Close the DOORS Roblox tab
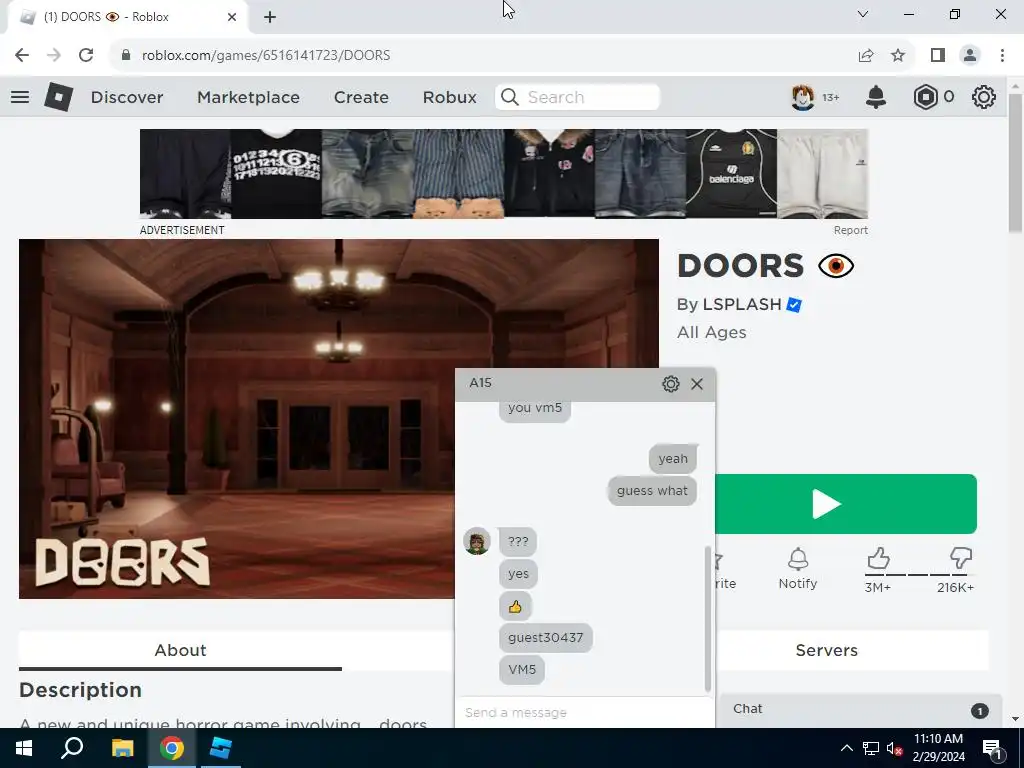This screenshot has height=768, width=1024. [232, 17]
